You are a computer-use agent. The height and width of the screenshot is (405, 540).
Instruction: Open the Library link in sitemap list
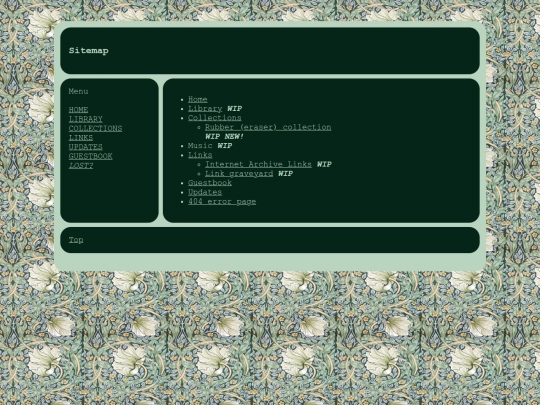pyautogui.click(x=205, y=109)
